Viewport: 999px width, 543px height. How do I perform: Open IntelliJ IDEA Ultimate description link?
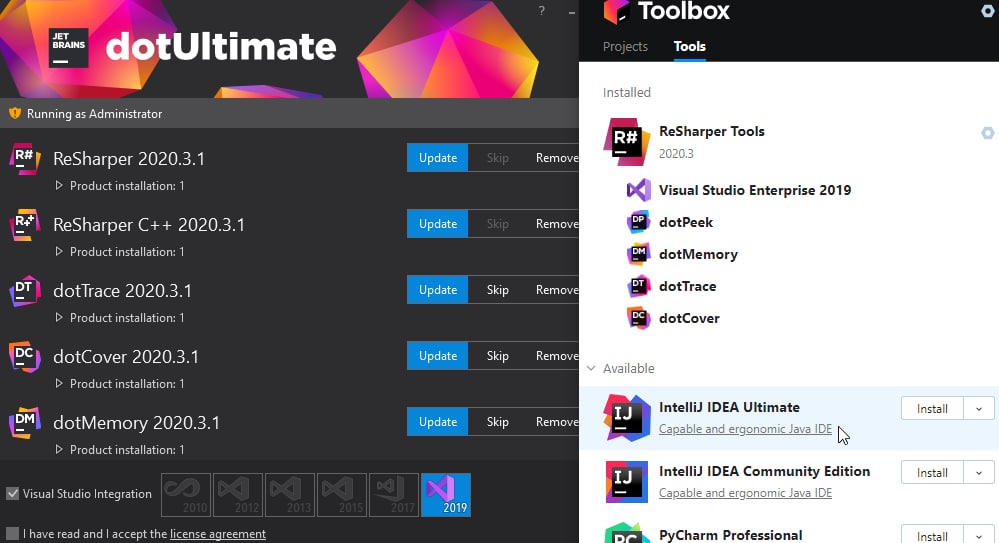745,429
